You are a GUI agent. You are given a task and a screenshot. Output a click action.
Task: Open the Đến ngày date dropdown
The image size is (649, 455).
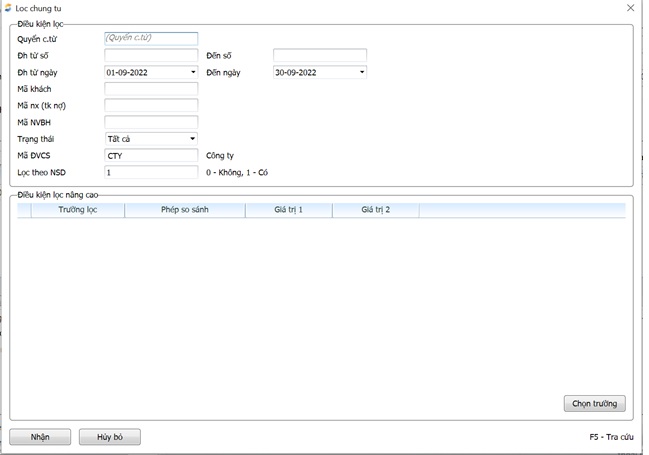(x=362, y=72)
